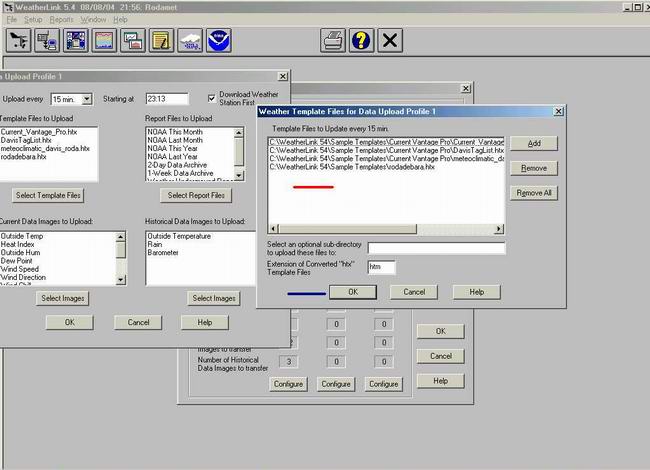Screen dimensions: 650x470
Task: Select Current_Vantage_Pro.htx in Template Files list
Action: [39, 132]
